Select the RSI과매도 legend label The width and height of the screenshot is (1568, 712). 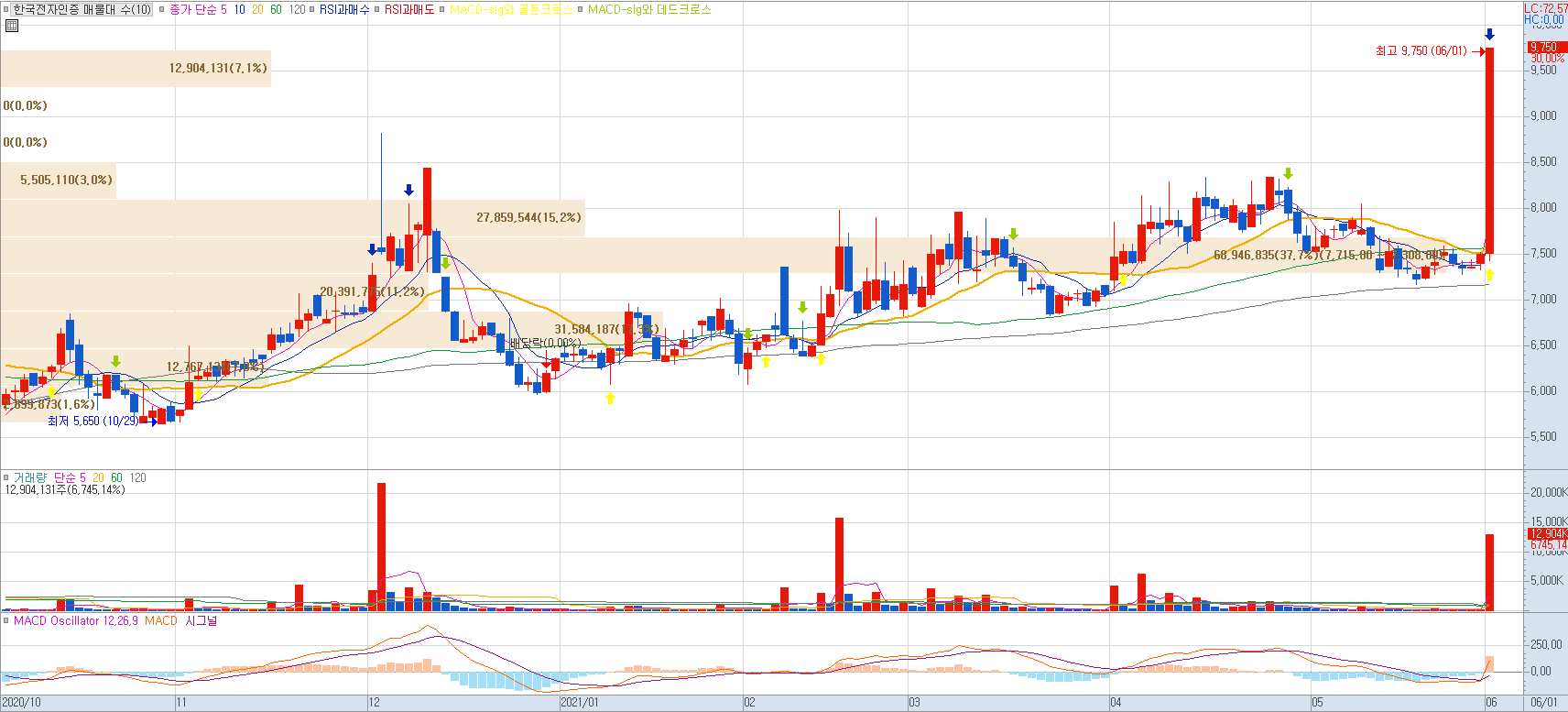(x=409, y=10)
